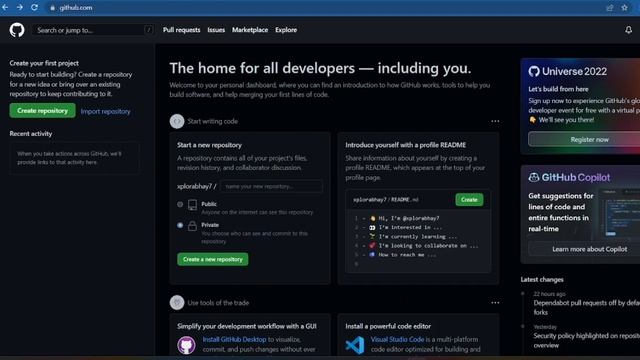Open the Dependabot pull requests change entry
The image size is (640, 360).
click(587, 307)
